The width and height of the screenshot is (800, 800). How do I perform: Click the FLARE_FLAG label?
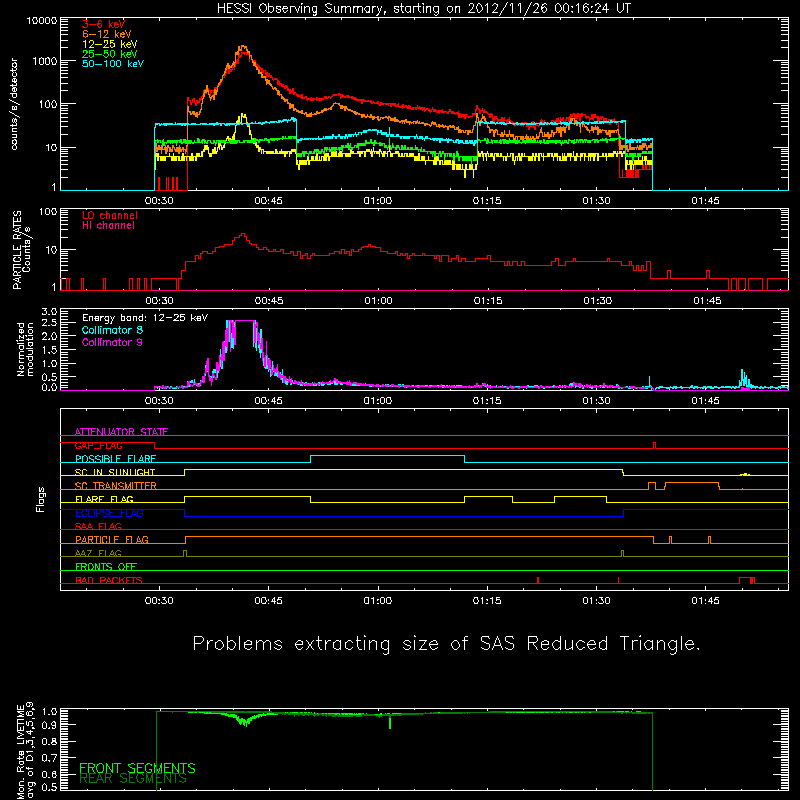pyautogui.click(x=104, y=499)
